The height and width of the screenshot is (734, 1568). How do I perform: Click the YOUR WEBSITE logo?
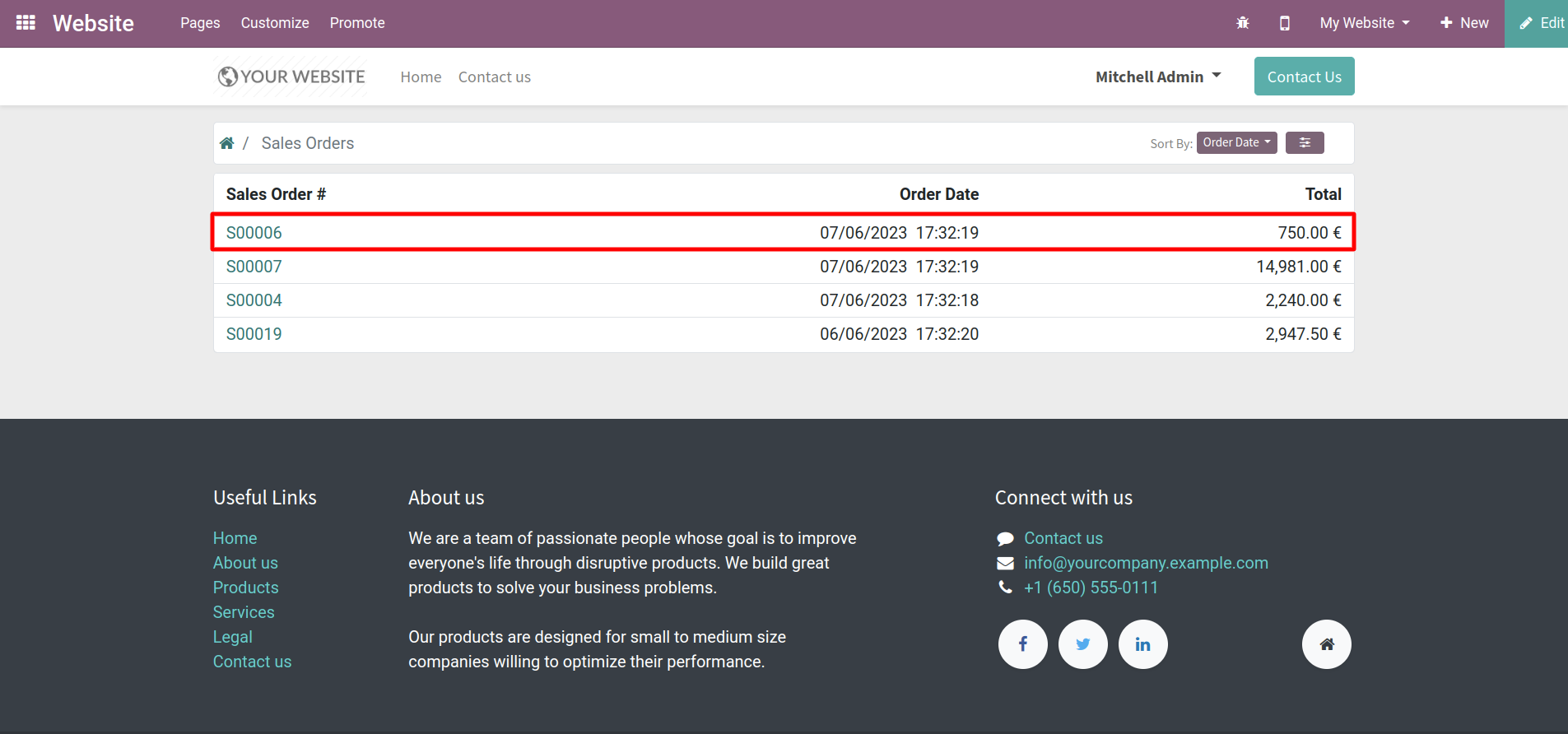click(291, 77)
